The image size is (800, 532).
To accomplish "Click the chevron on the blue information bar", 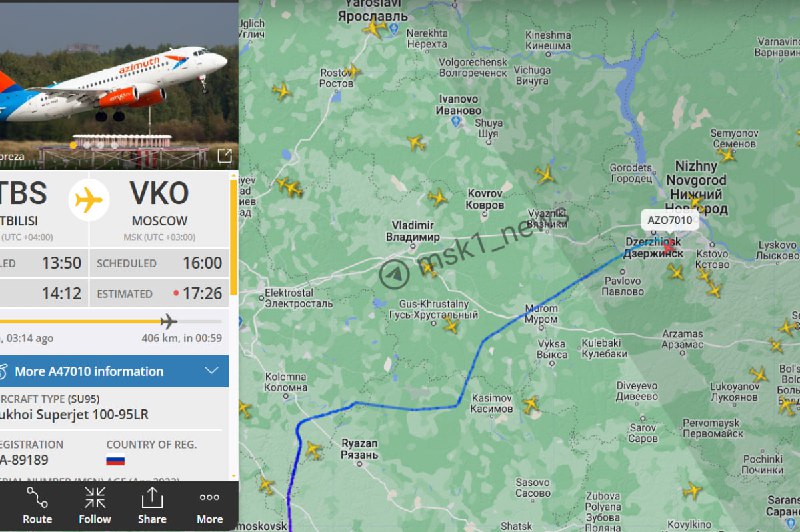I will coord(212,371).
